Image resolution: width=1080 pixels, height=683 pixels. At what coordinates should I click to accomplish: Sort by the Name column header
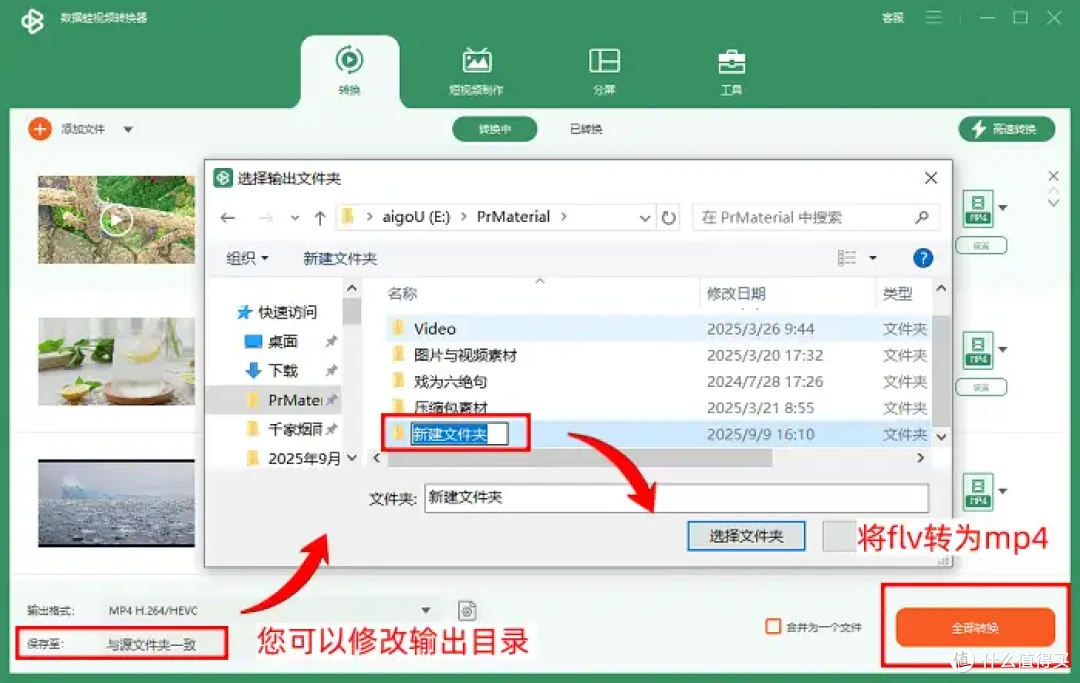point(402,293)
